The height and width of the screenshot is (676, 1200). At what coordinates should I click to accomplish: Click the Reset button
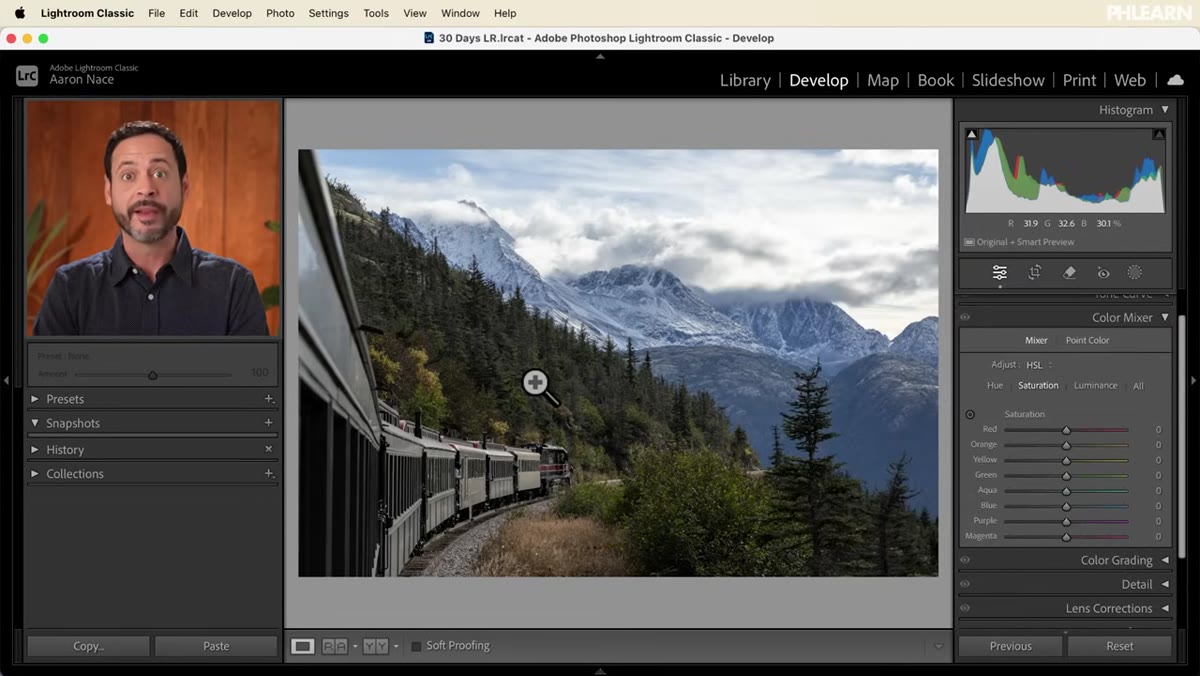(x=1120, y=646)
